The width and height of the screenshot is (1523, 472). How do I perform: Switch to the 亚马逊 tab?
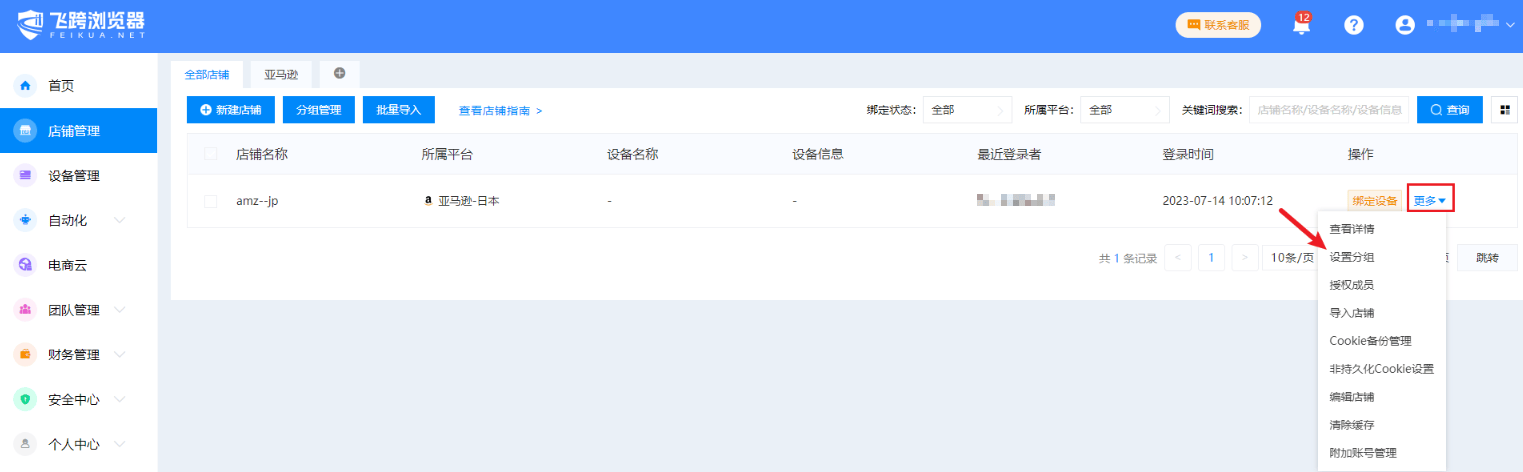click(x=282, y=74)
